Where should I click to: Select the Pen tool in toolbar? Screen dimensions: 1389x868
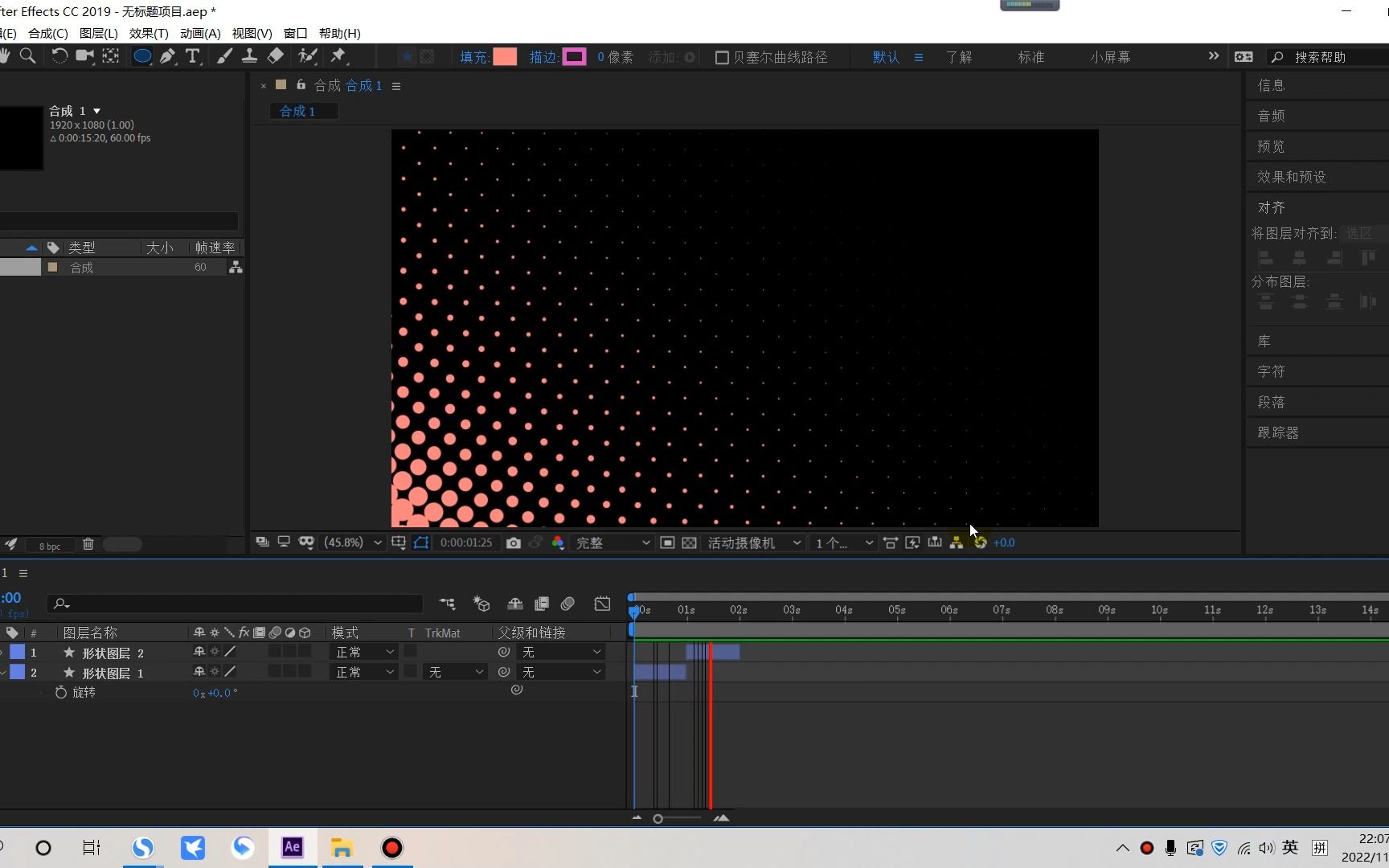pos(167,56)
